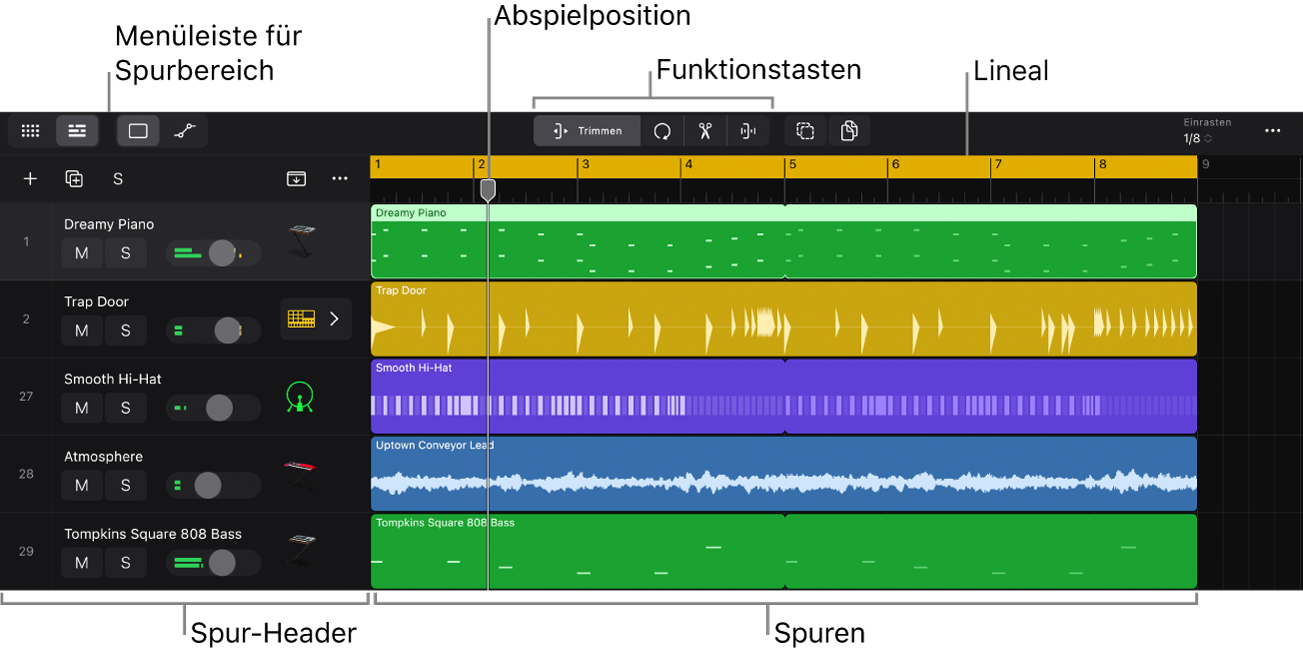Select the Dreamy Piano track name
Image resolution: width=1303 pixels, height=660 pixels.
pyautogui.click(x=109, y=224)
